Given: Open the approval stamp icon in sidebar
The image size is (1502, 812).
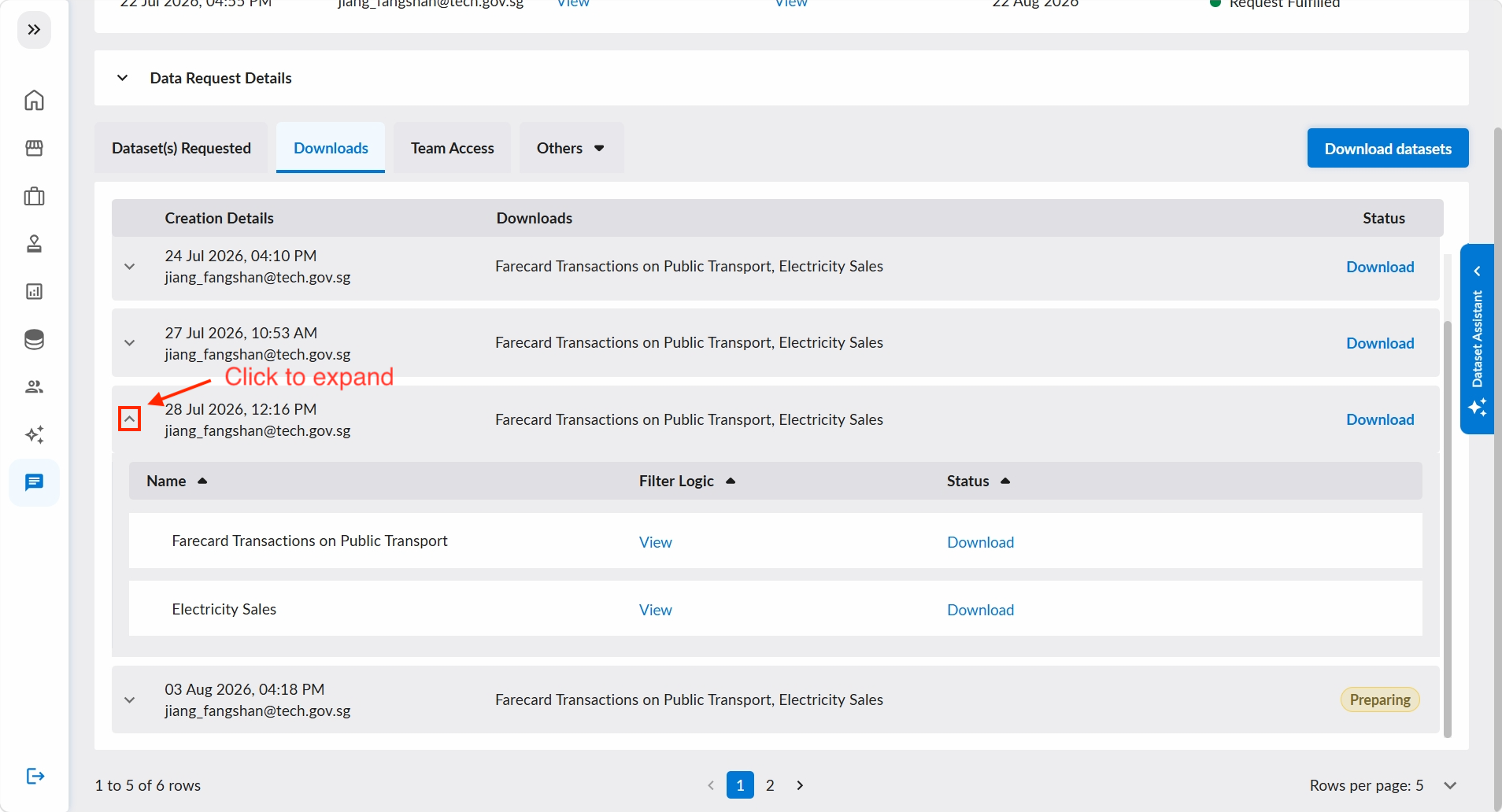Looking at the screenshot, I should (x=34, y=244).
